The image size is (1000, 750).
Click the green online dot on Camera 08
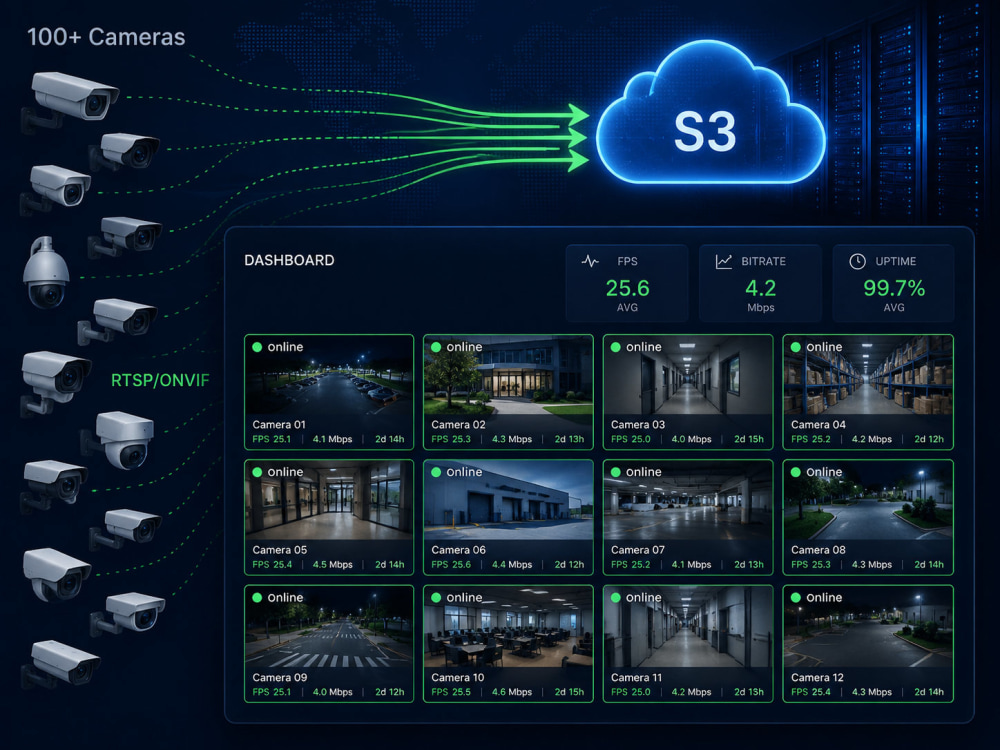(796, 472)
